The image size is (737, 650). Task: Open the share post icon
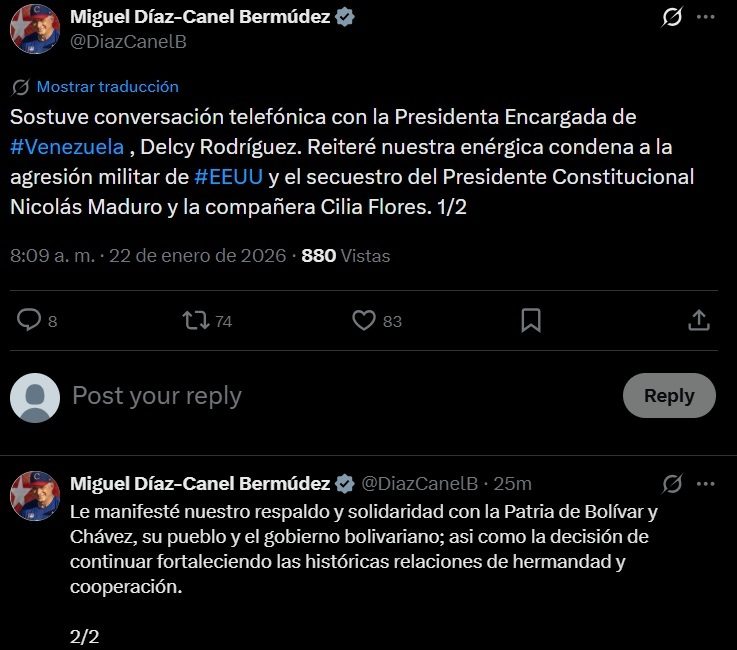click(x=699, y=320)
